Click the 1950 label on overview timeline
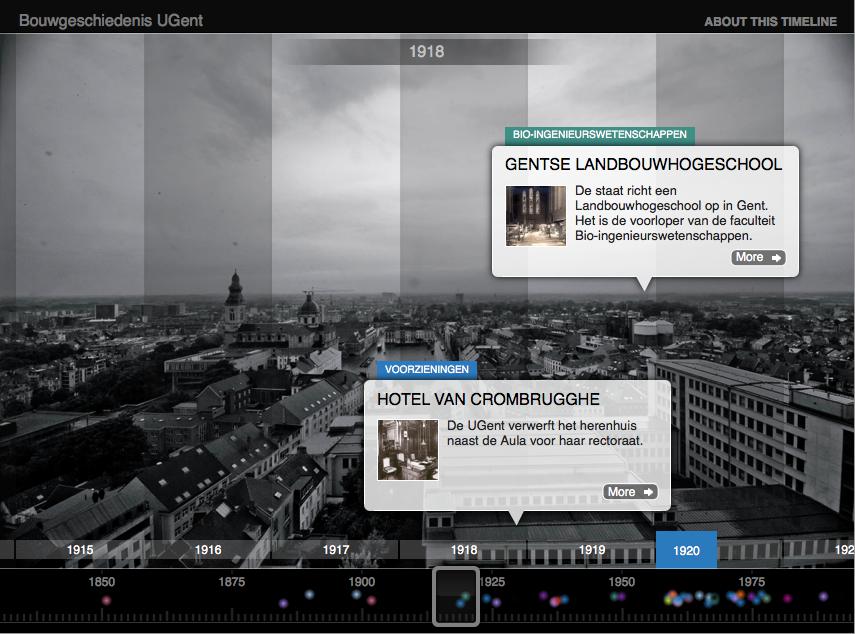 pos(622,582)
